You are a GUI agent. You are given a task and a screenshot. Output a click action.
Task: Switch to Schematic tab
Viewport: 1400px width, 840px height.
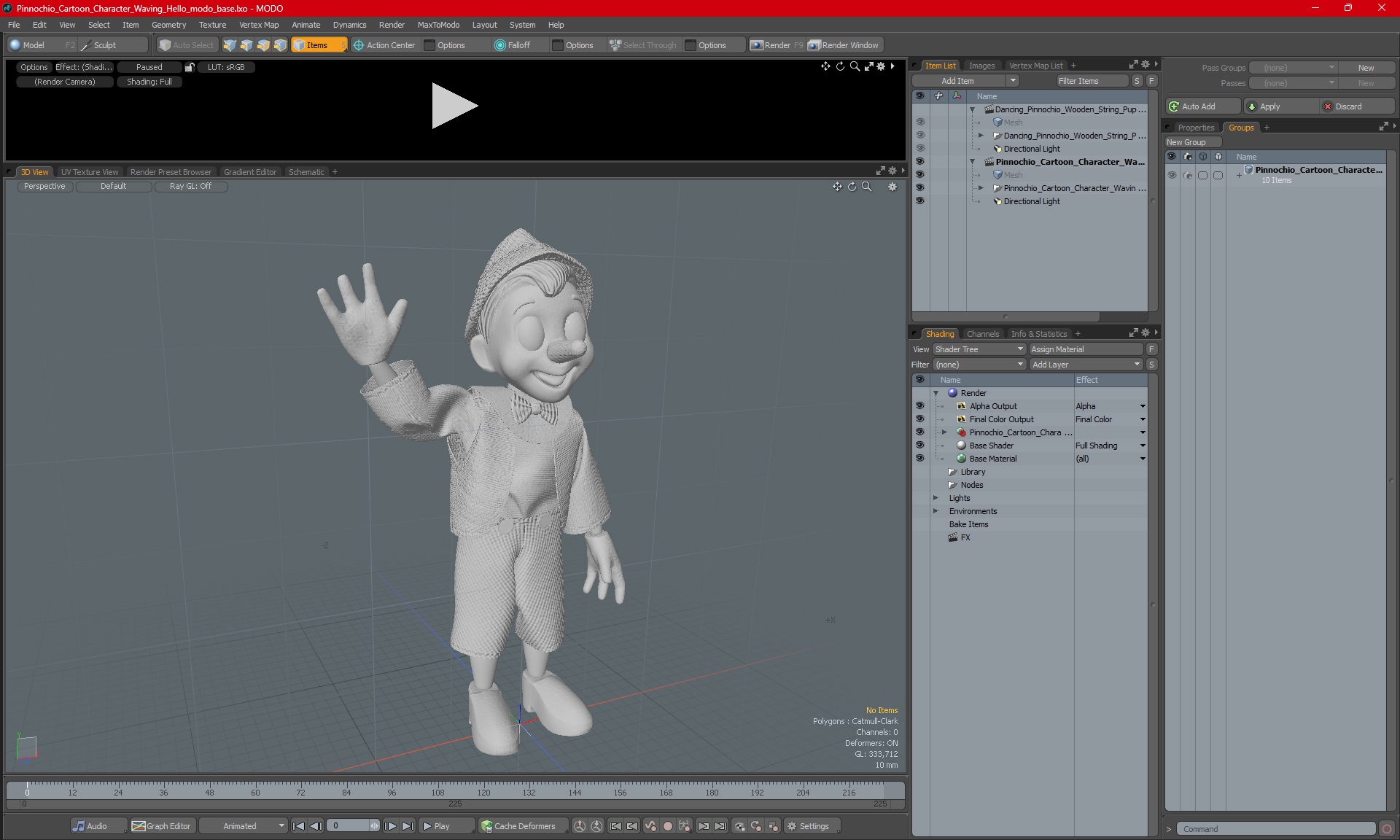point(306,172)
